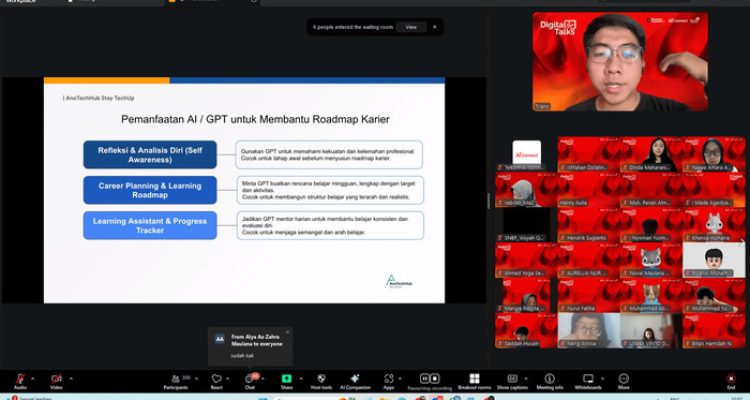Open the Participants panel
The width and height of the screenshot is (750, 400).
pos(176,381)
